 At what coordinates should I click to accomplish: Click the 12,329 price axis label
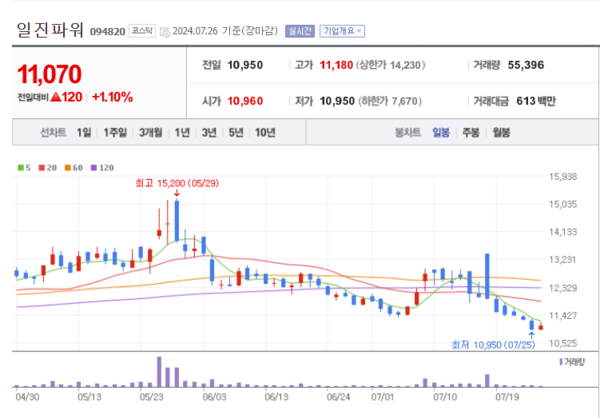(563, 288)
